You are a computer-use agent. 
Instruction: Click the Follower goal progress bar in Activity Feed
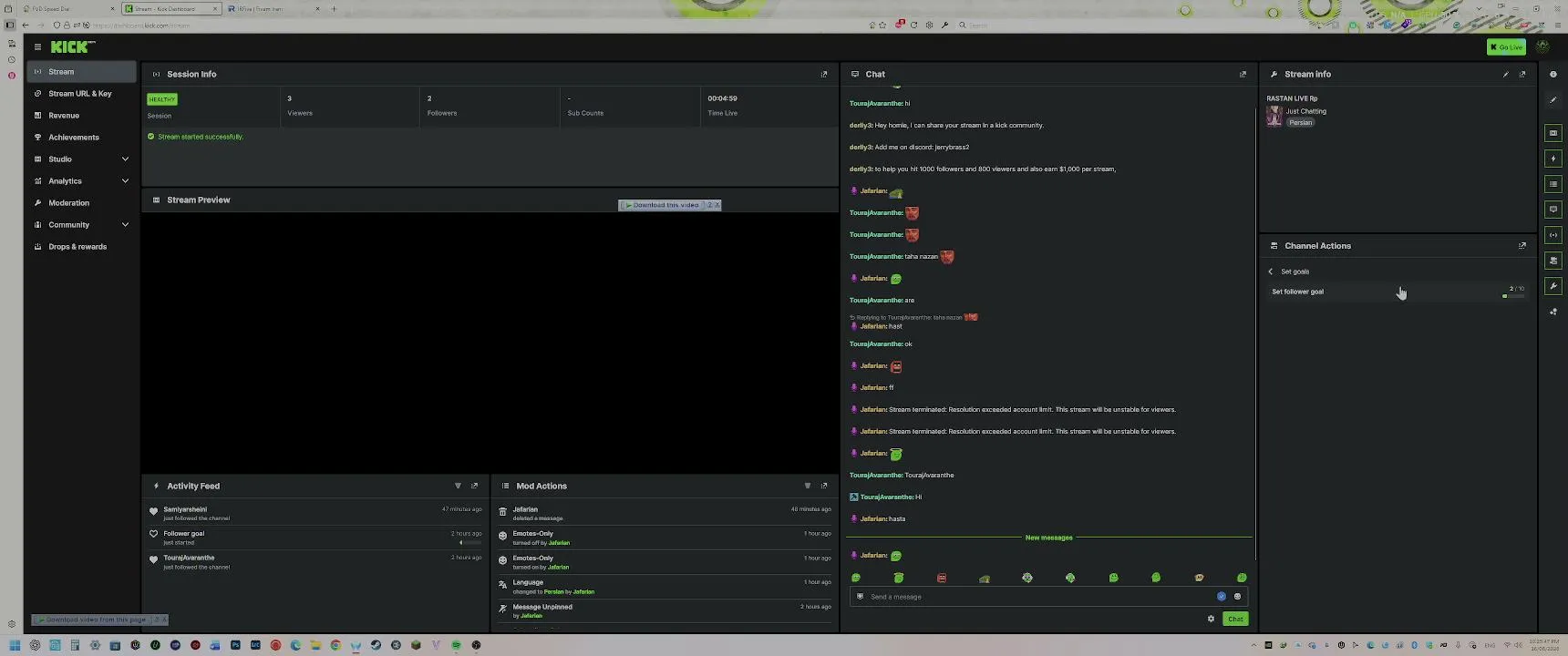471,543
